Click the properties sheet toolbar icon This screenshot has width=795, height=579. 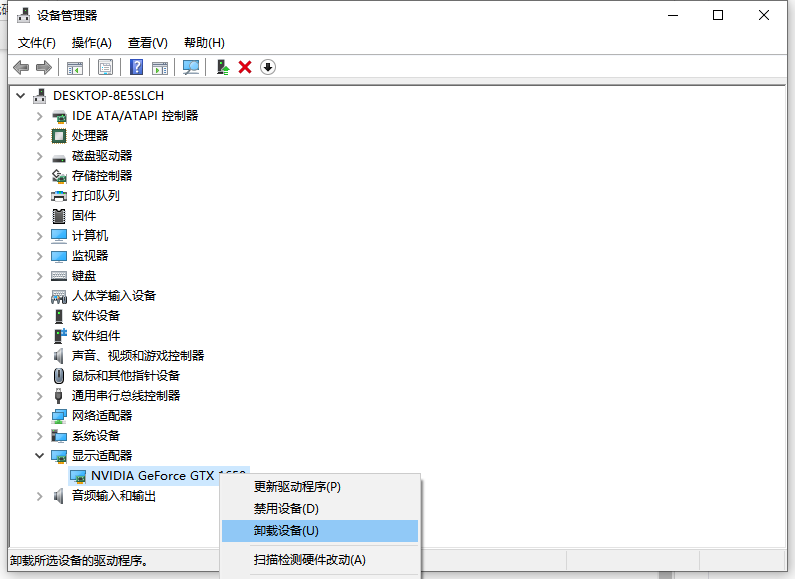tap(105, 67)
